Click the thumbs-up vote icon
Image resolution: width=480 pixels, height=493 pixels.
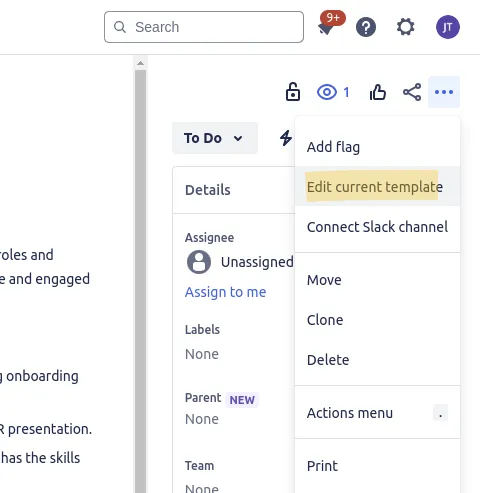[378, 92]
